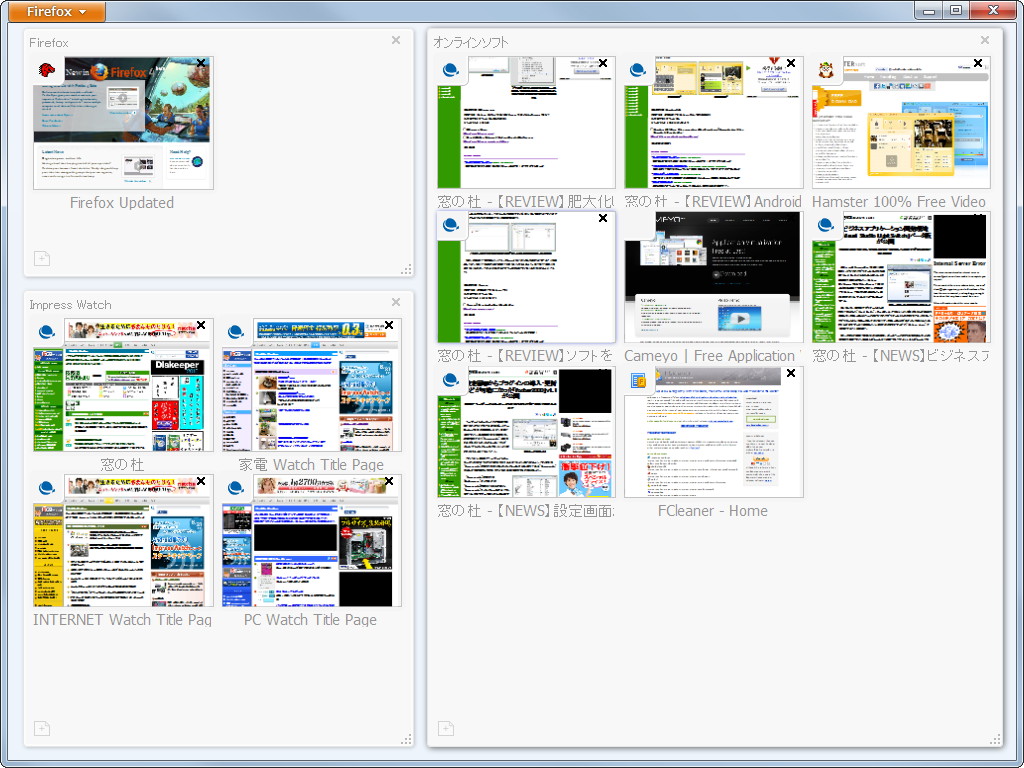Close the entire Impress Watch group
The height and width of the screenshot is (768, 1024).
point(395,301)
